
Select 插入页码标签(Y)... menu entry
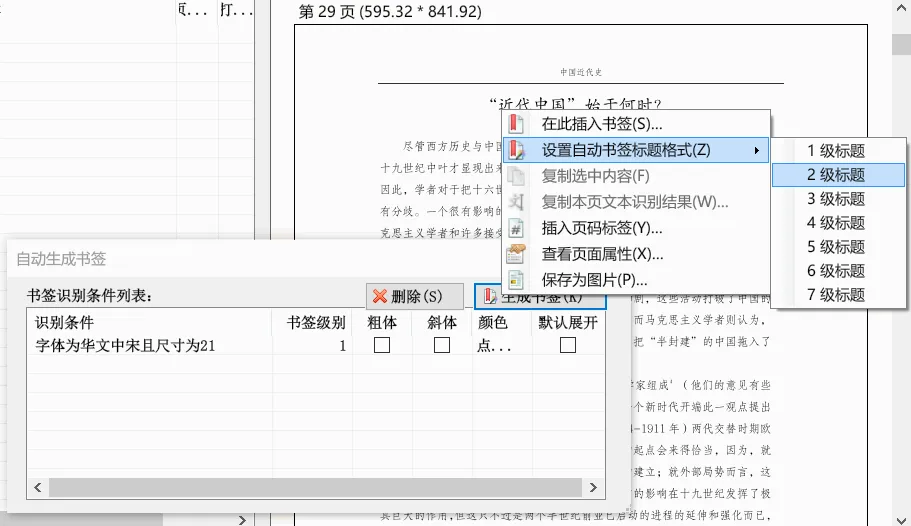(636, 228)
